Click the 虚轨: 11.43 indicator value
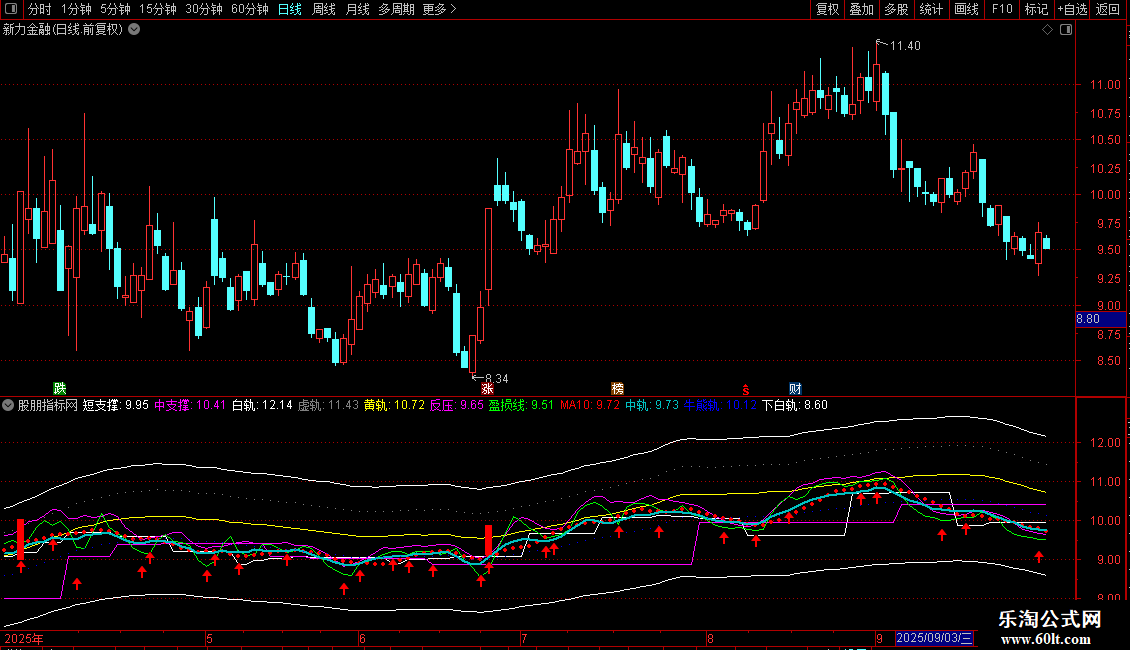This screenshot has width=1130, height=650. (328, 405)
